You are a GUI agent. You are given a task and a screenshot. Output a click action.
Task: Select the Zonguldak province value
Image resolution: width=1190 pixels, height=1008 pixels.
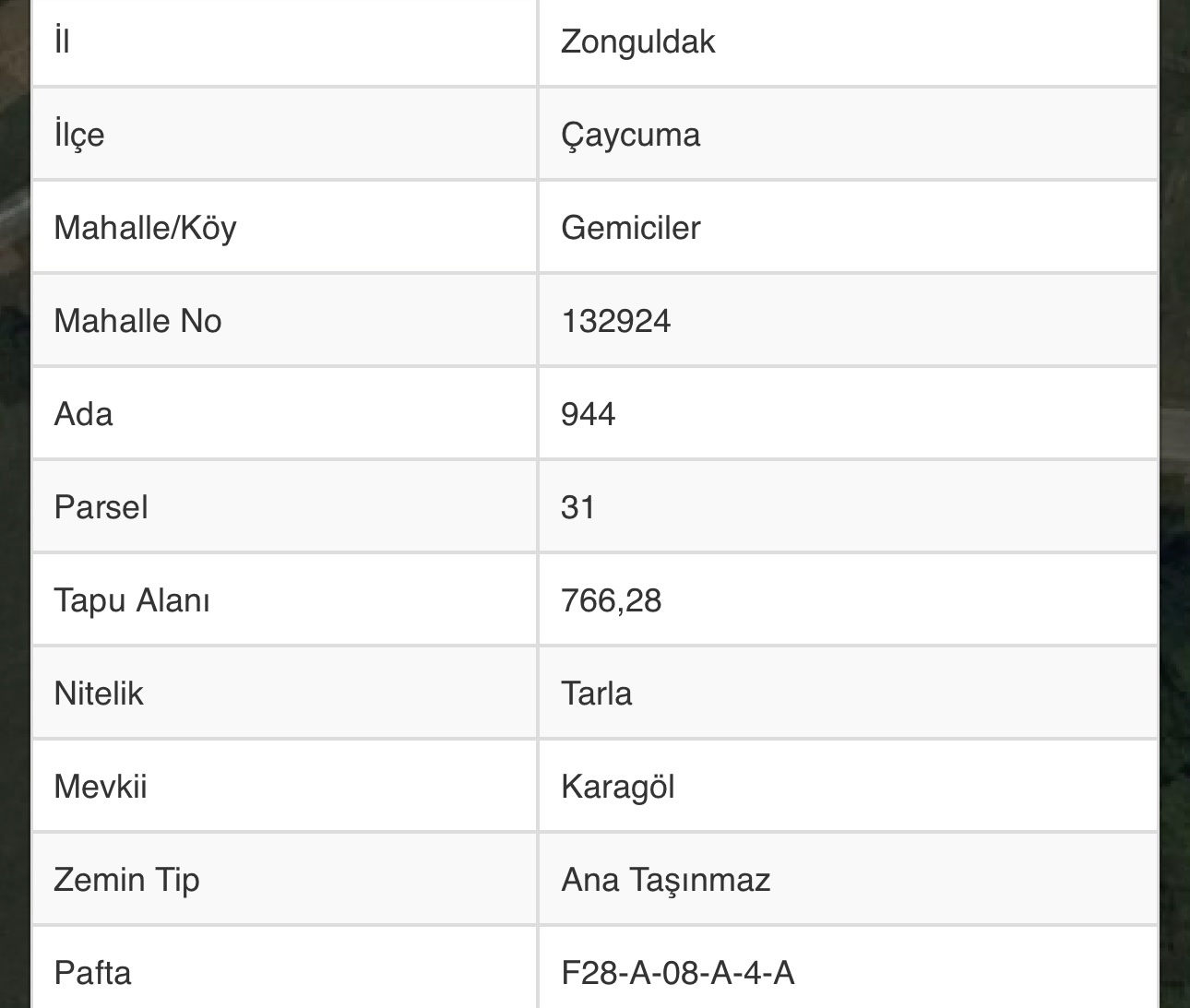(x=637, y=42)
